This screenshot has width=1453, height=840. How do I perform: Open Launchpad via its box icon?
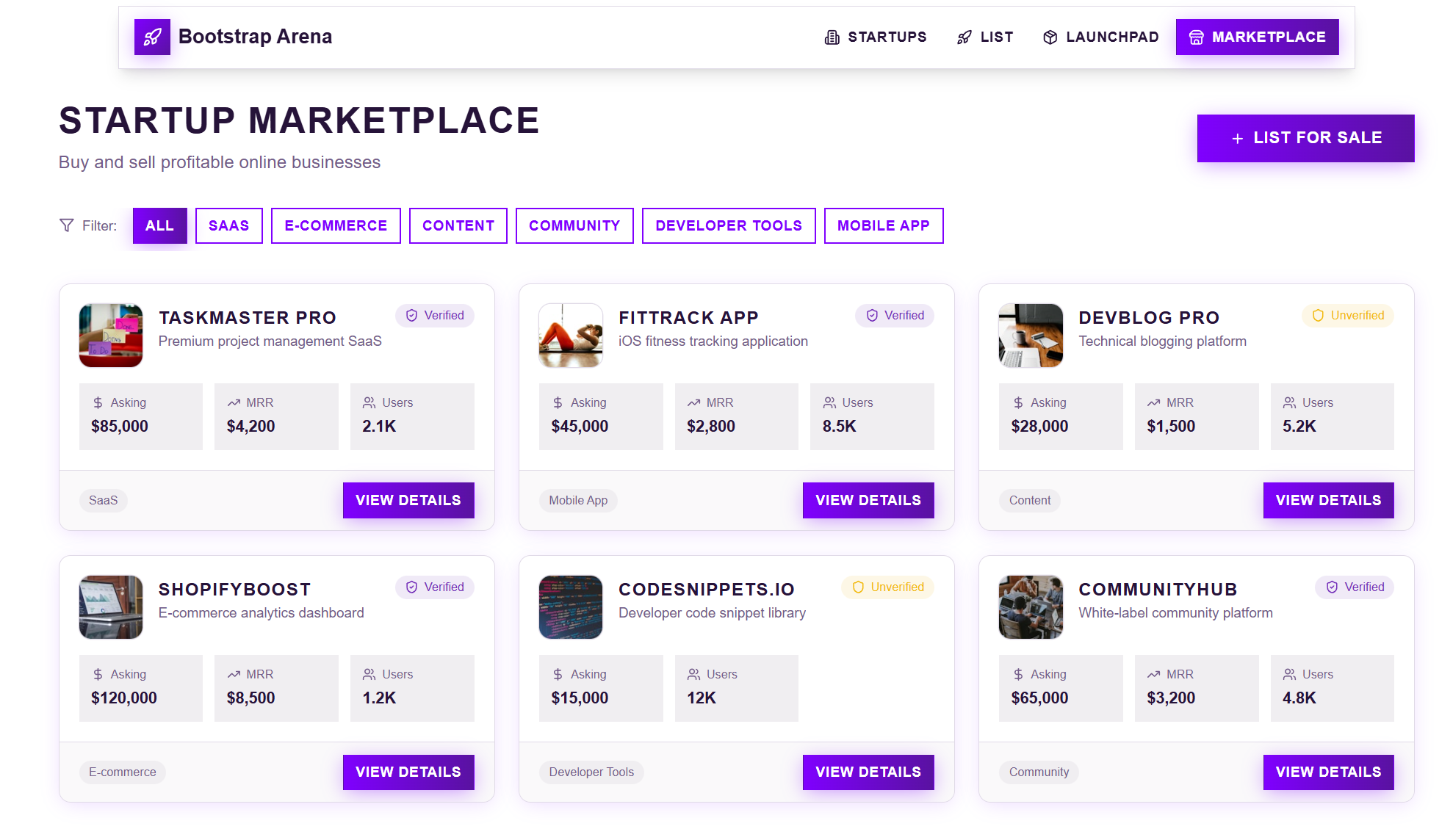1050,37
